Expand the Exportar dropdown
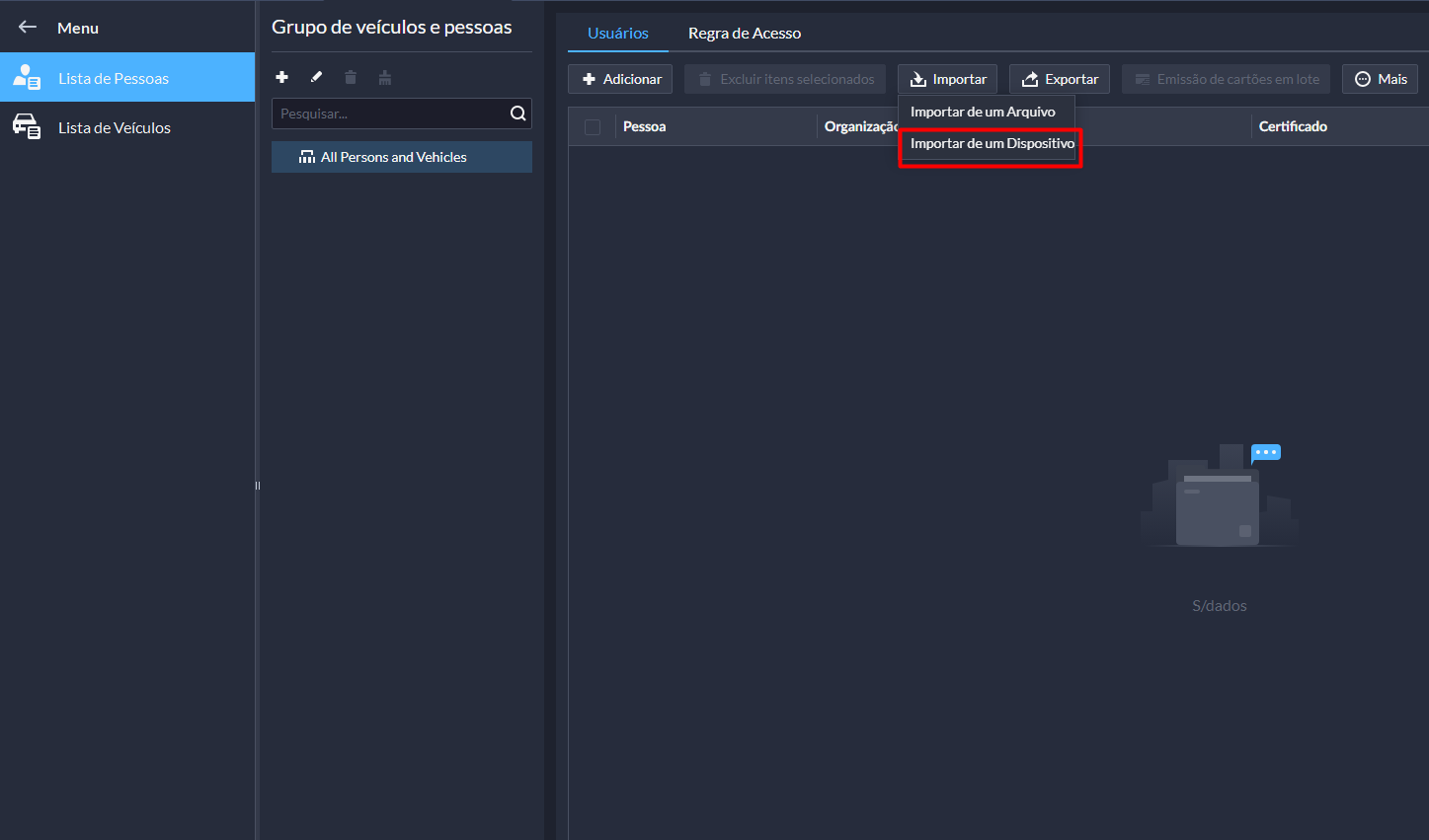This screenshot has height=840, width=1429. tap(1060, 79)
